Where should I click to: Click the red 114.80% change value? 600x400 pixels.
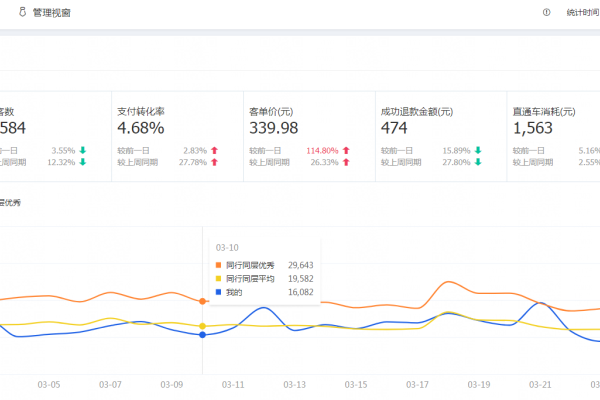(x=322, y=150)
